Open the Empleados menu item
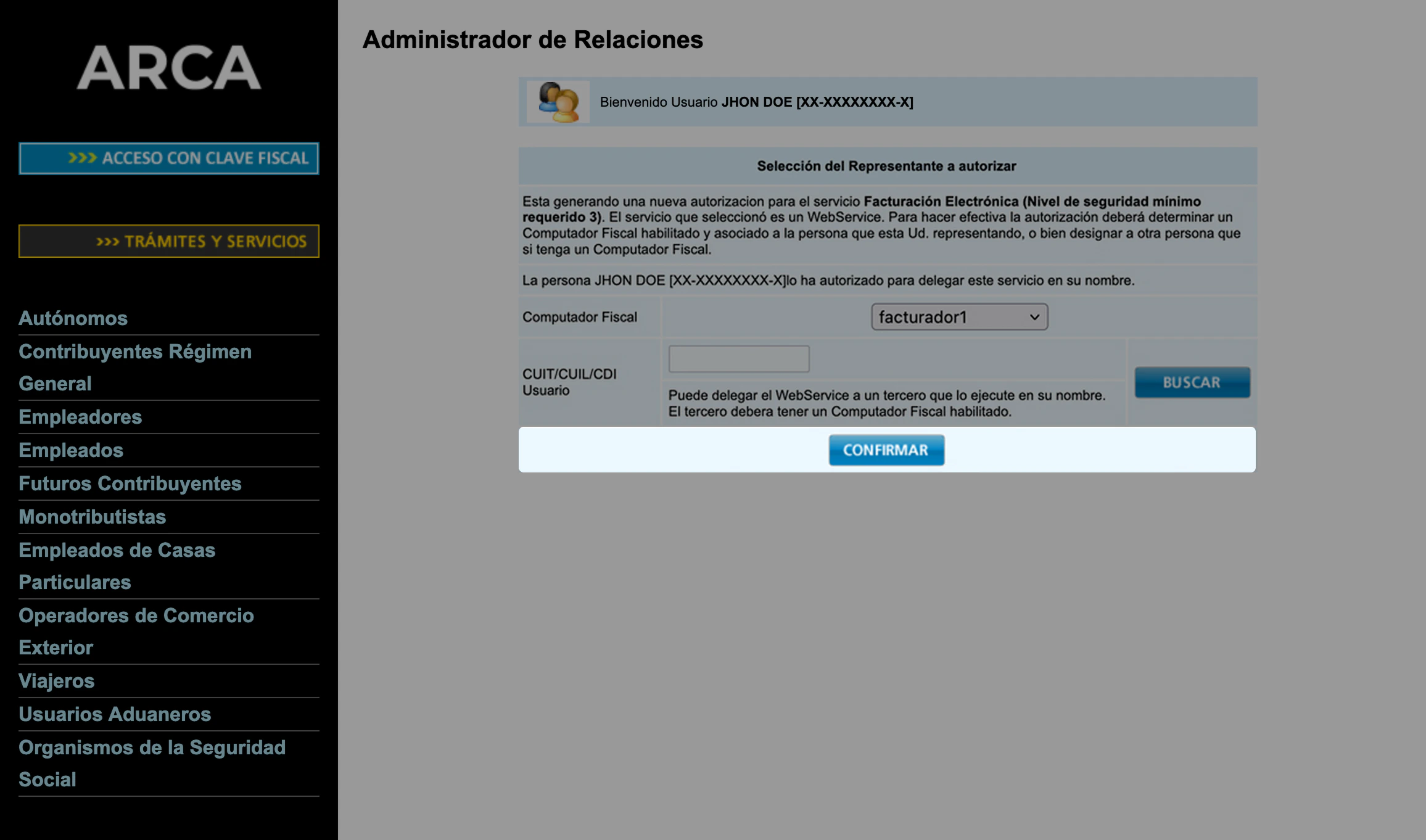Viewport: 1426px width, 840px height. point(71,450)
